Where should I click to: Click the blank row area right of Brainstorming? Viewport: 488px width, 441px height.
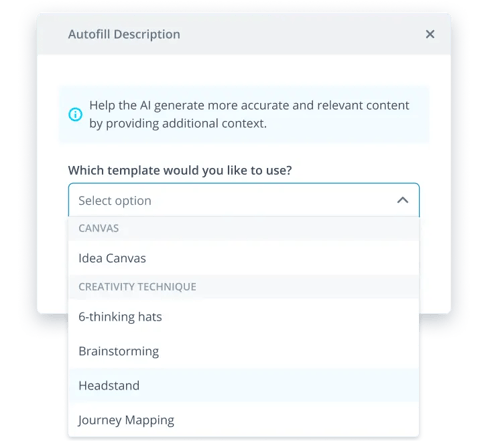click(x=289, y=351)
